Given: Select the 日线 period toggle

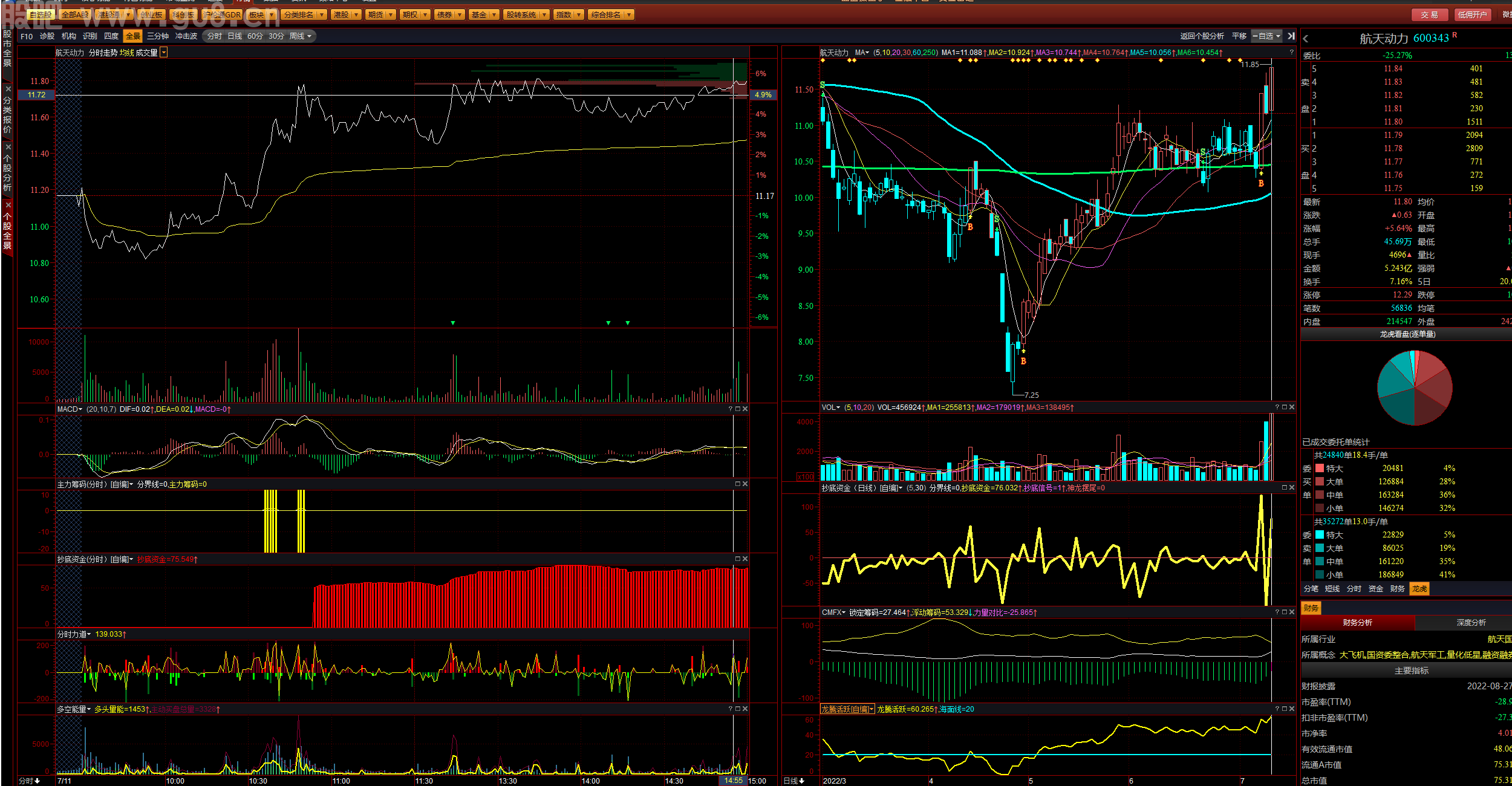Looking at the screenshot, I should [235, 36].
